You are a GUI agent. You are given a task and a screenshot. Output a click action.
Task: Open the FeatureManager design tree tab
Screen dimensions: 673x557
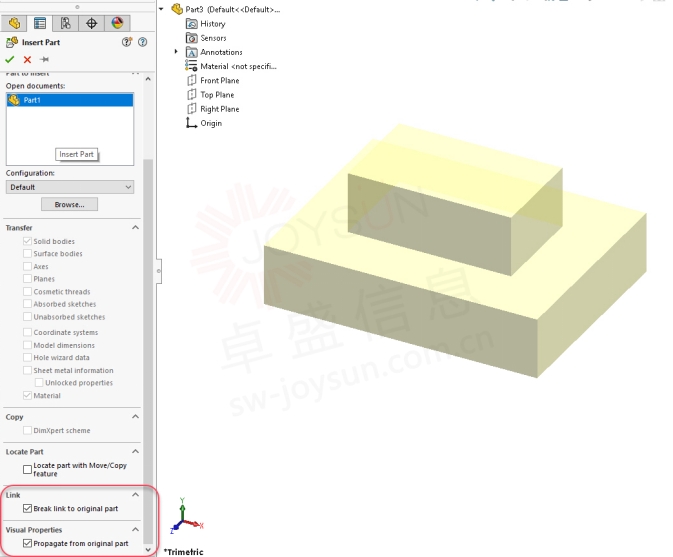point(14,23)
